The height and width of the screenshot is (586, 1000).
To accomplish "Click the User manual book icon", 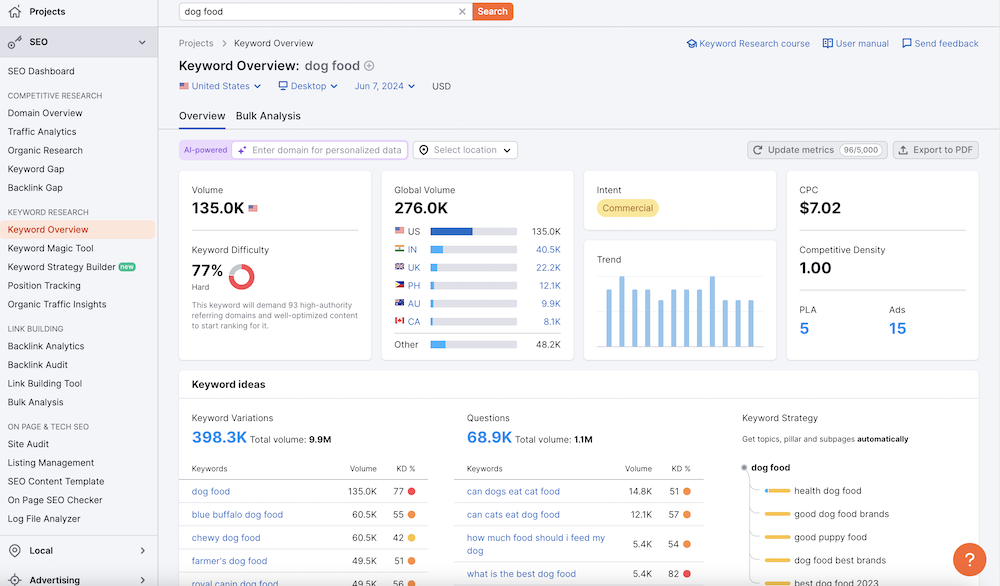I will [828, 44].
